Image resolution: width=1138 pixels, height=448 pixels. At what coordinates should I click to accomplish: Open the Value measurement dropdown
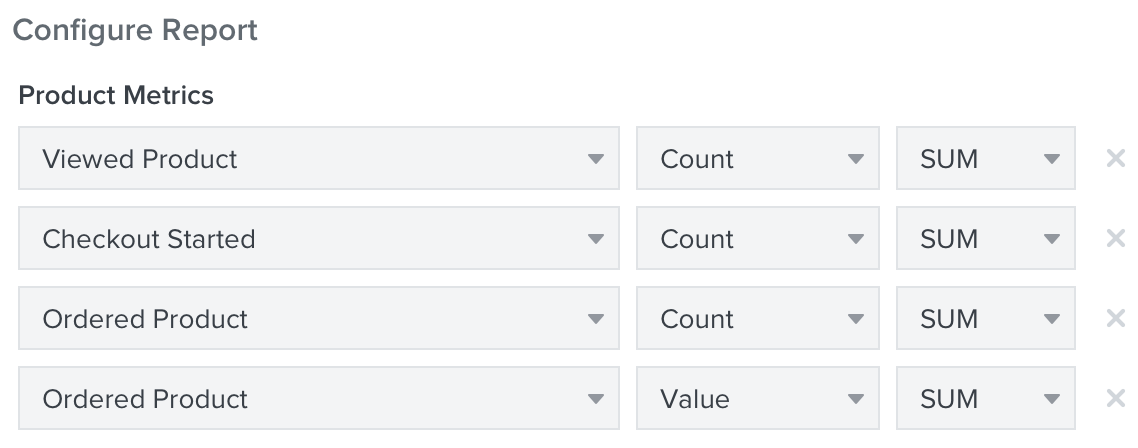[x=757, y=398]
